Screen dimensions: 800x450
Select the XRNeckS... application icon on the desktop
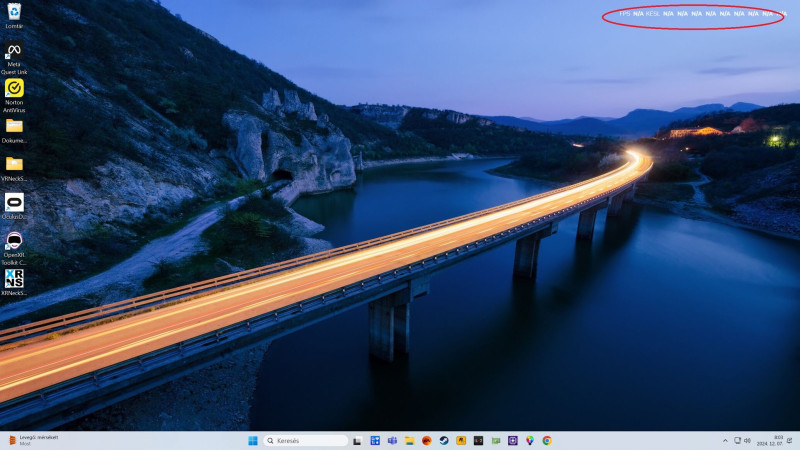pos(14,283)
